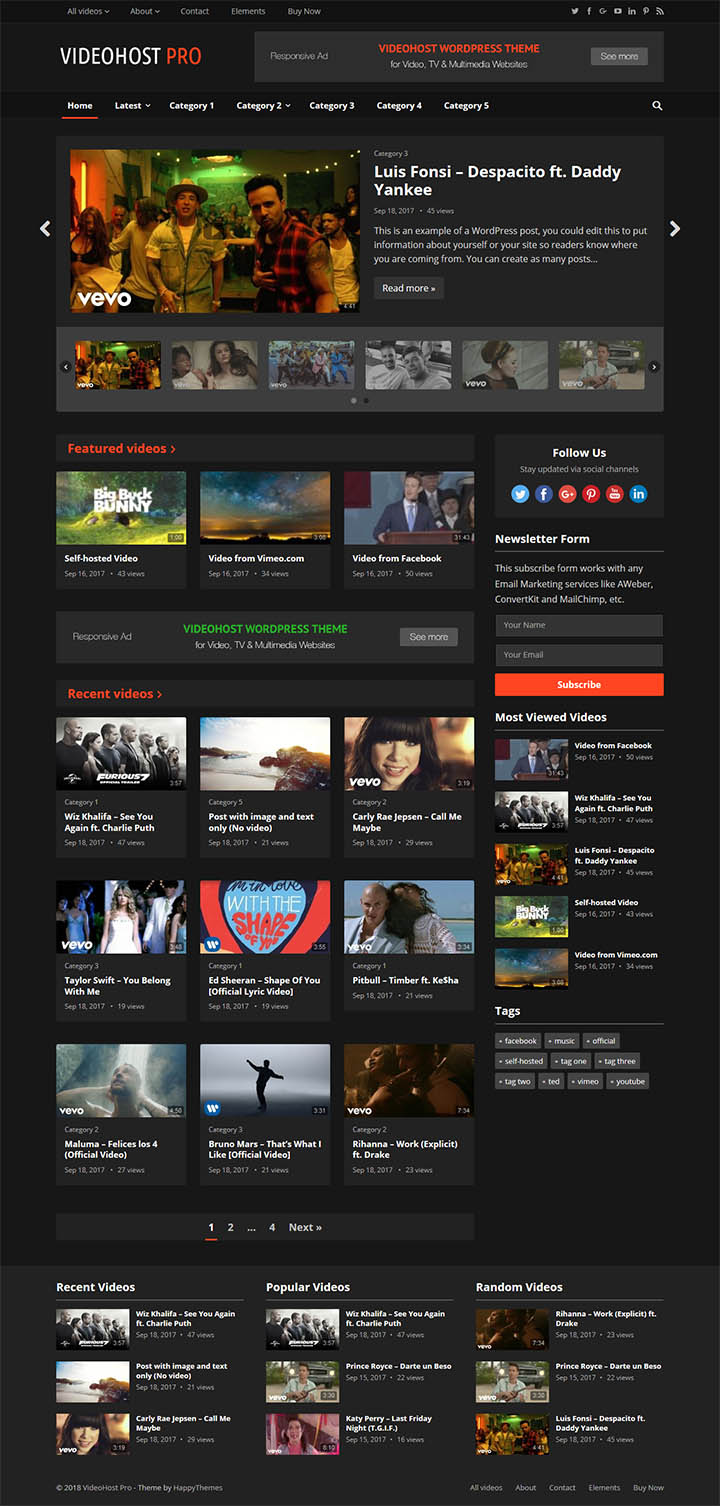The height and width of the screenshot is (1506, 720).
Task: Go to page 4 in pagination
Action: tap(272, 1227)
